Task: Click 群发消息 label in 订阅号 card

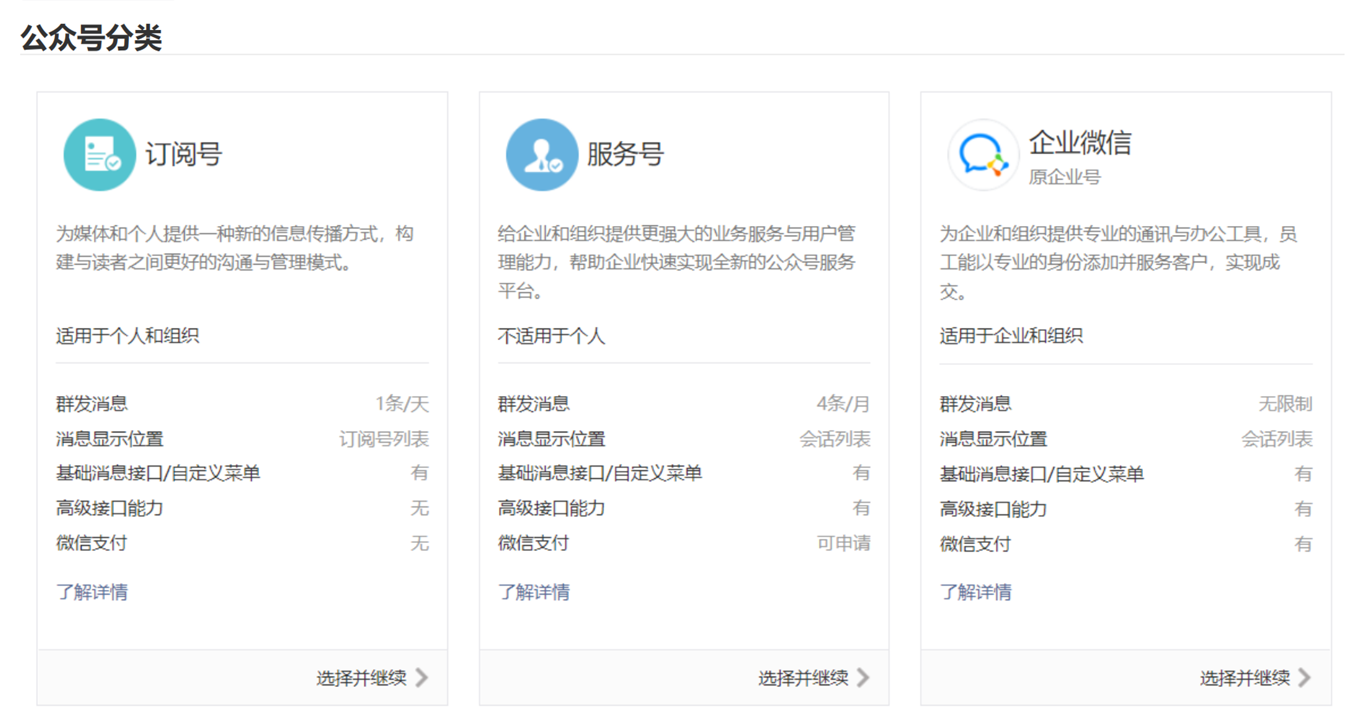Action: (92, 404)
